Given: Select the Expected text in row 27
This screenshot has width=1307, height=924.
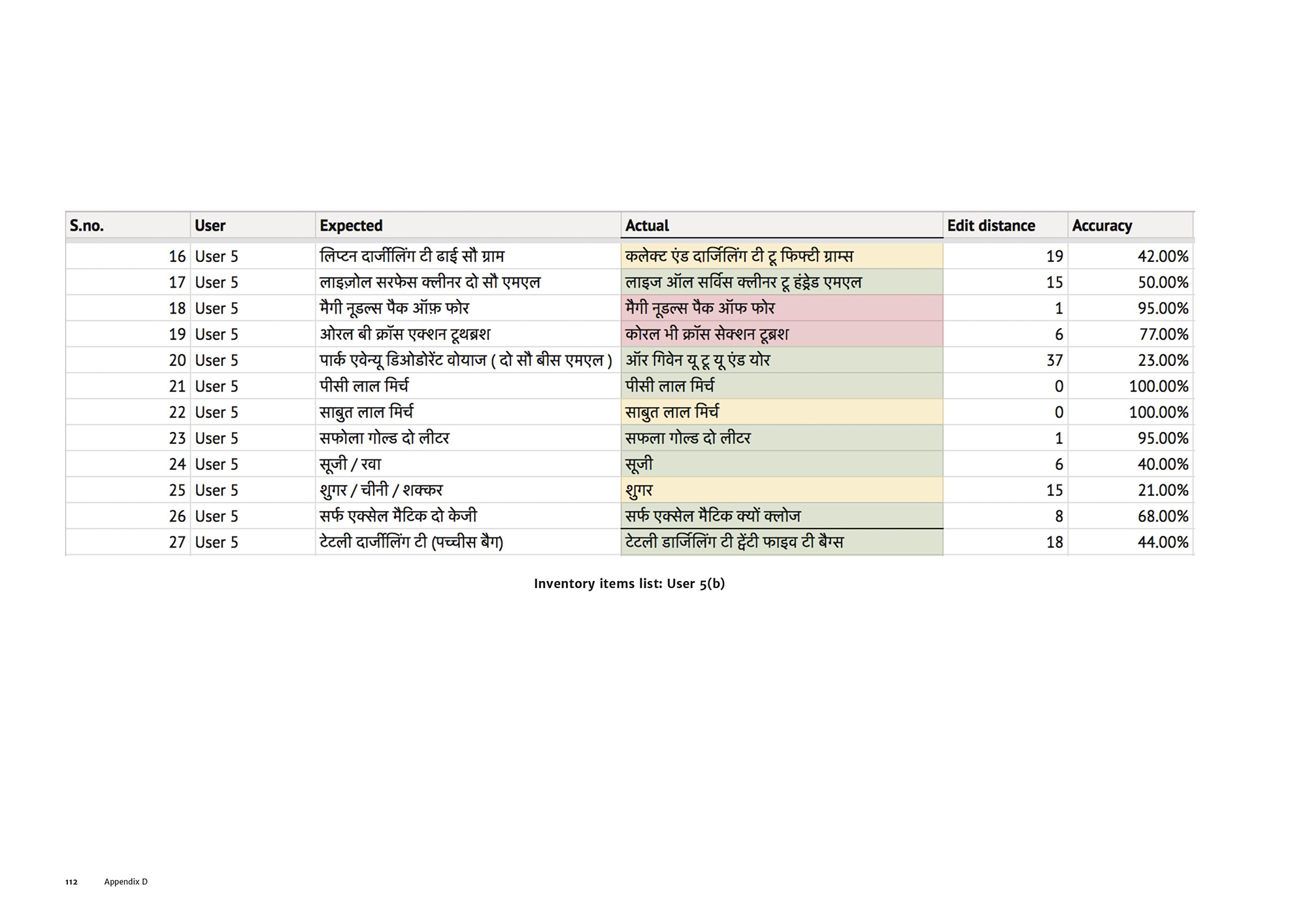Looking at the screenshot, I should (411, 542).
